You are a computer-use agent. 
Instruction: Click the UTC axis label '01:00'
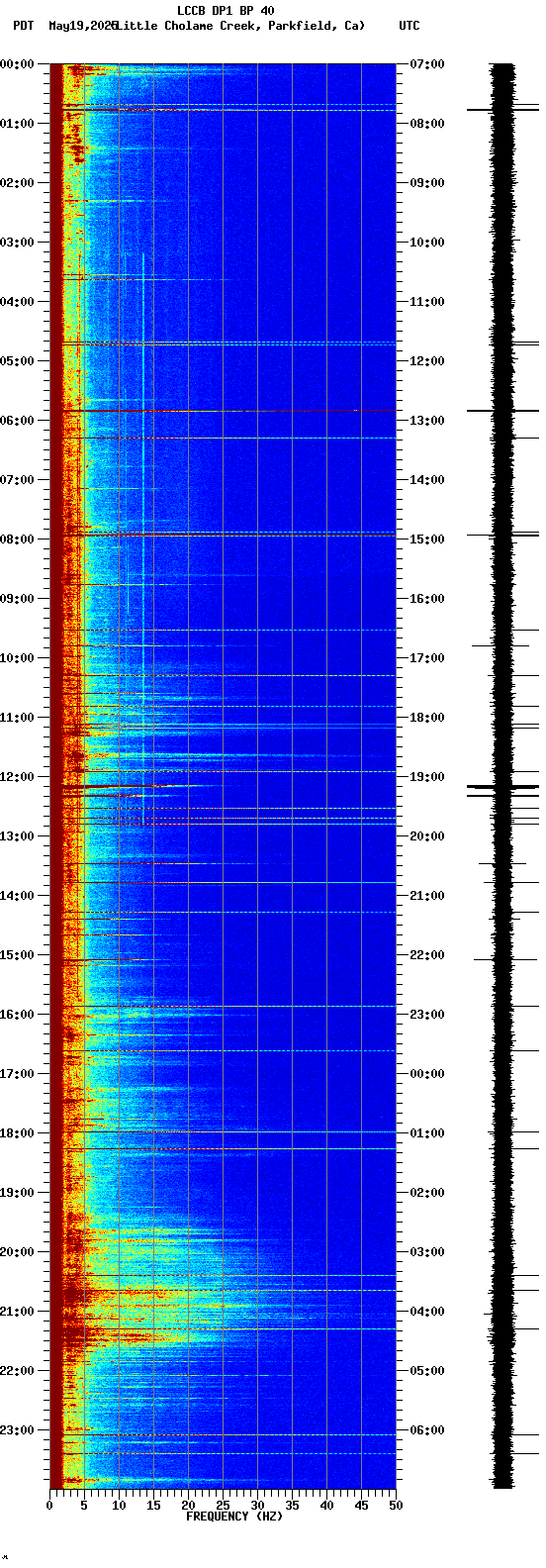pos(427,1133)
